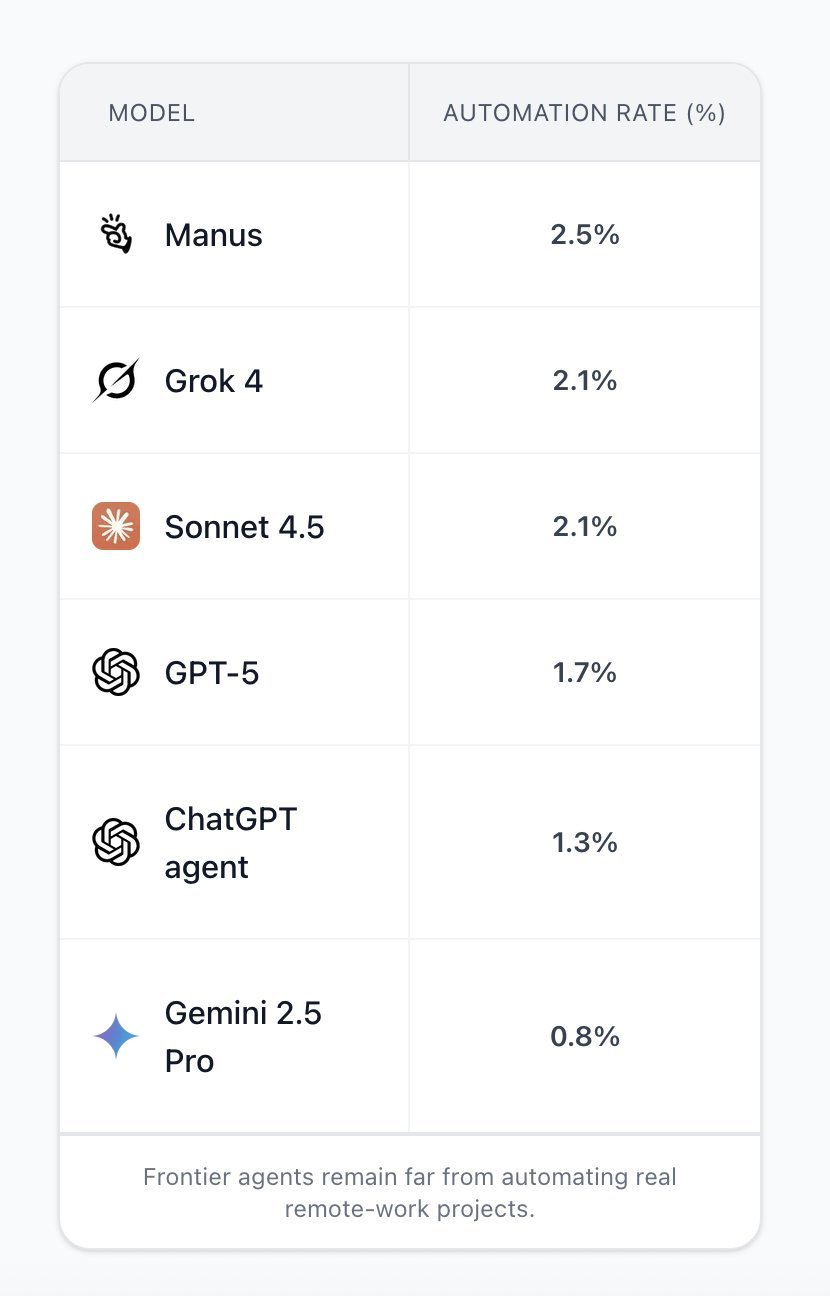830x1296 pixels.
Task: Click the OpenAI logo beside ChatGPT agent
Action: click(x=116, y=842)
